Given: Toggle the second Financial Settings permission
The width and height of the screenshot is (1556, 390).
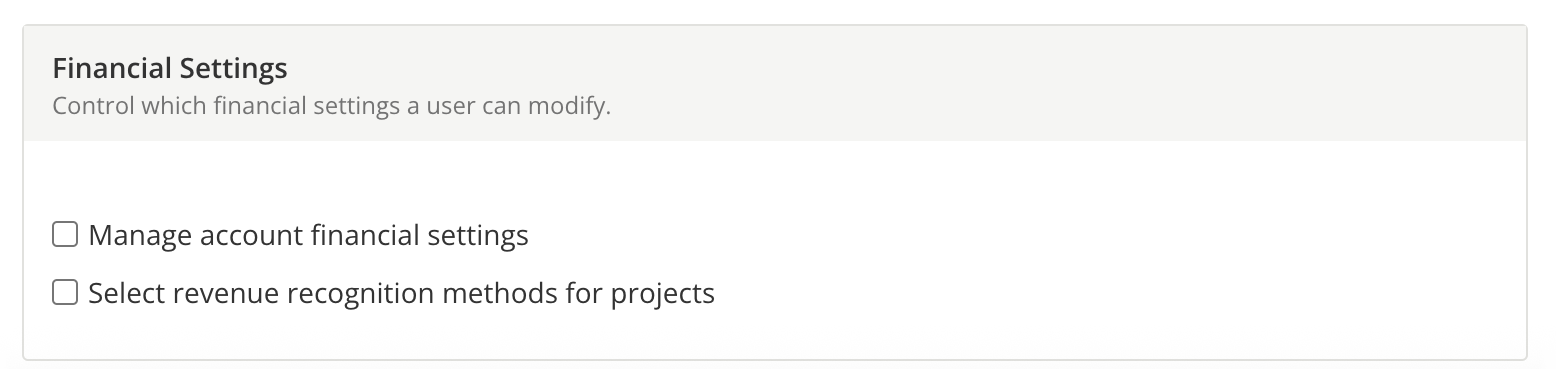Looking at the screenshot, I should (x=65, y=293).
